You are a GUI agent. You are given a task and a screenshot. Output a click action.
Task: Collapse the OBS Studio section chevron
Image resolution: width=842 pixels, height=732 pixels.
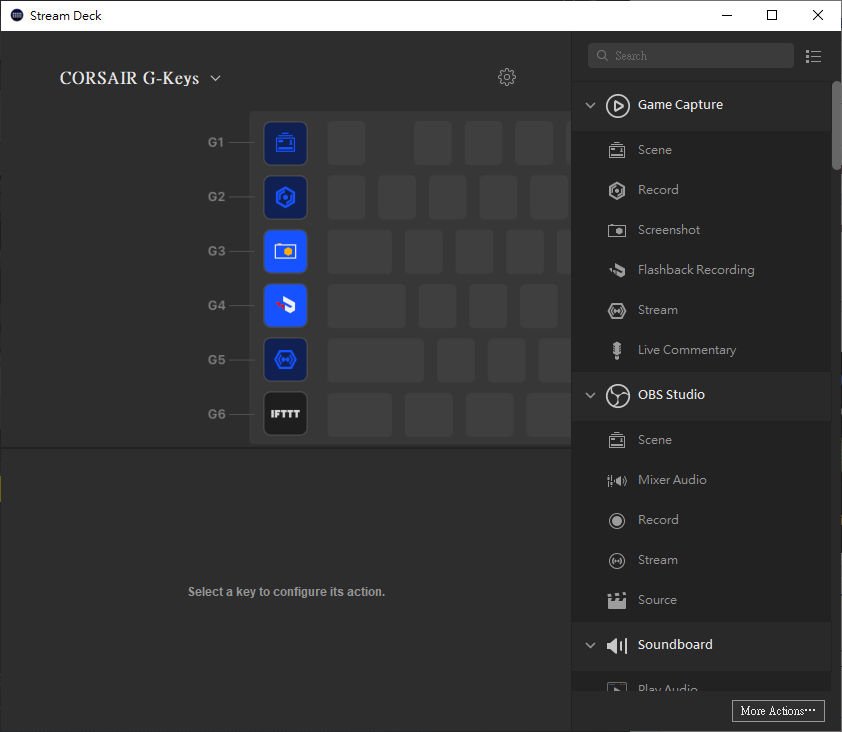pyautogui.click(x=590, y=395)
